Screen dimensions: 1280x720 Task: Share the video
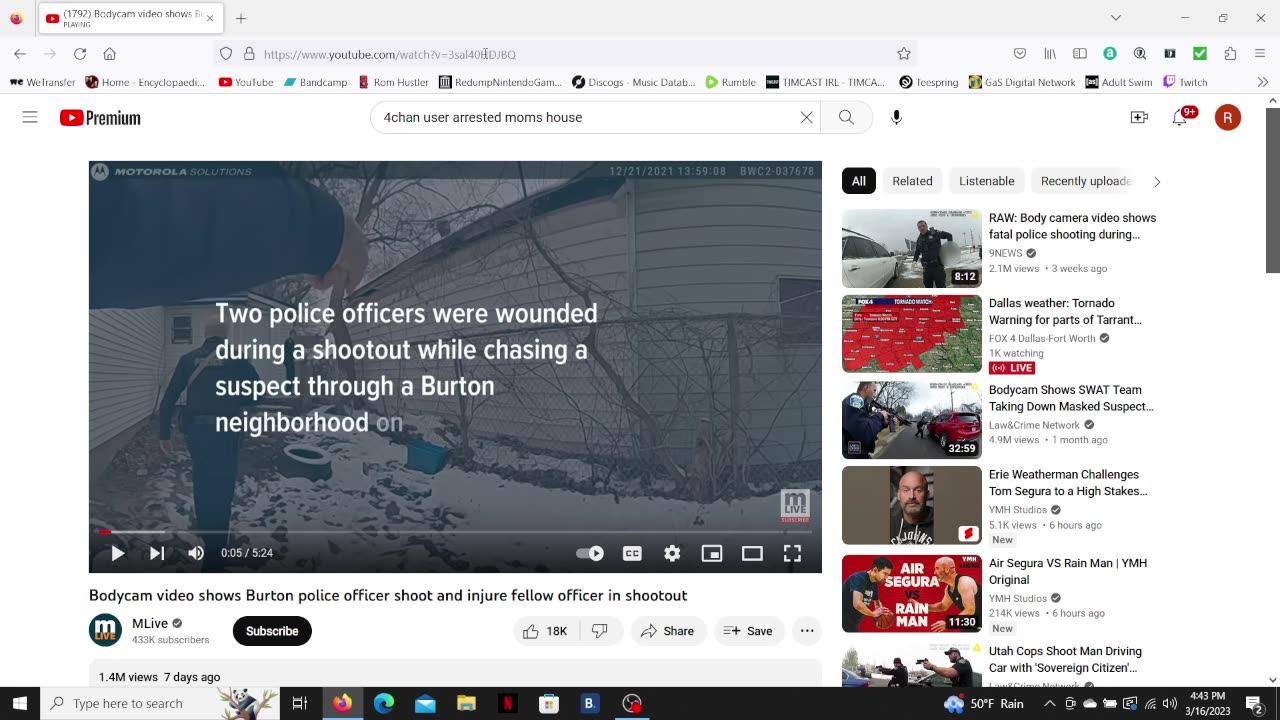(x=667, y=631)
